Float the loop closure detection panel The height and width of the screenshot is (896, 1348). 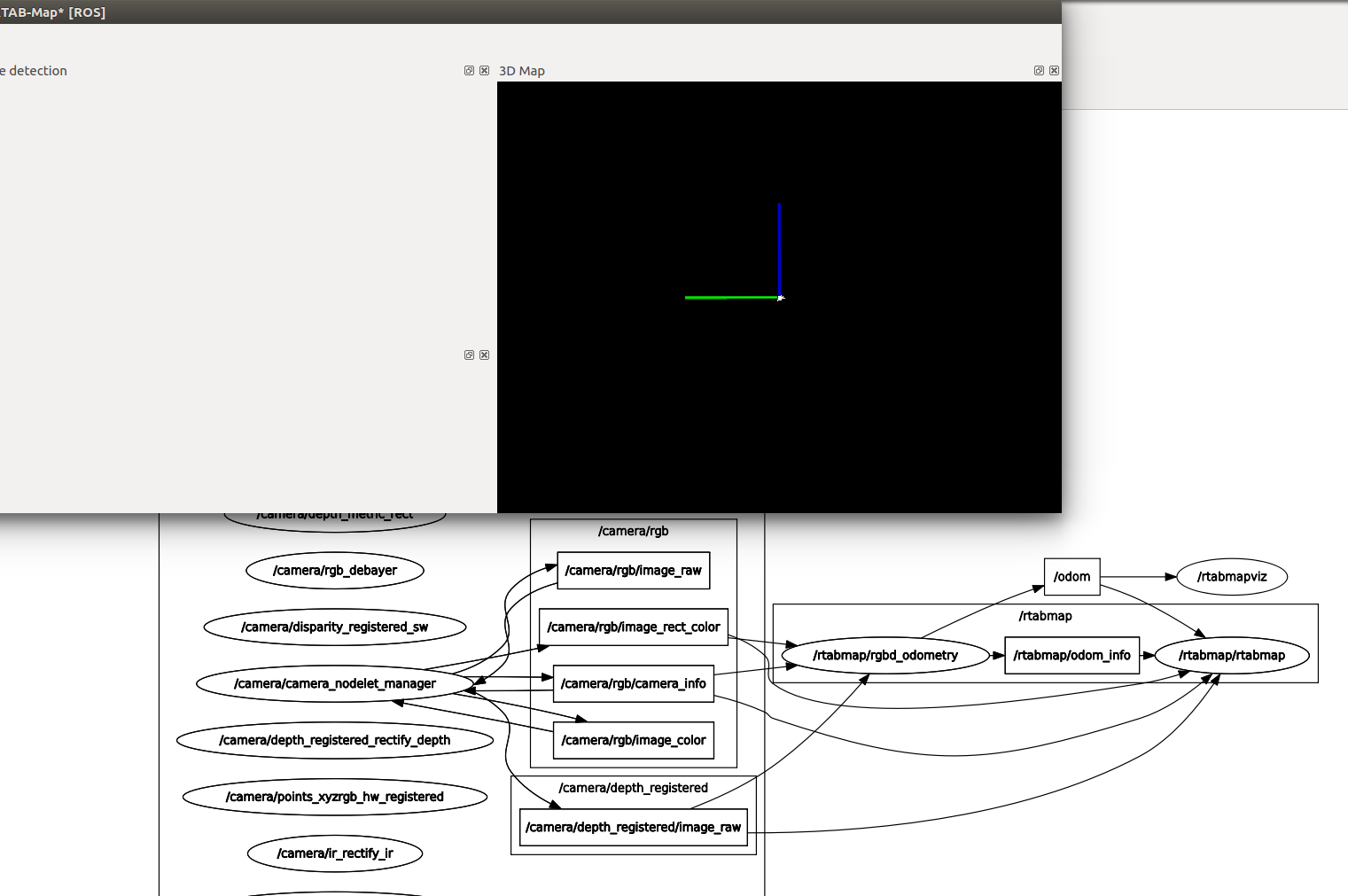[x=469, y=71]
